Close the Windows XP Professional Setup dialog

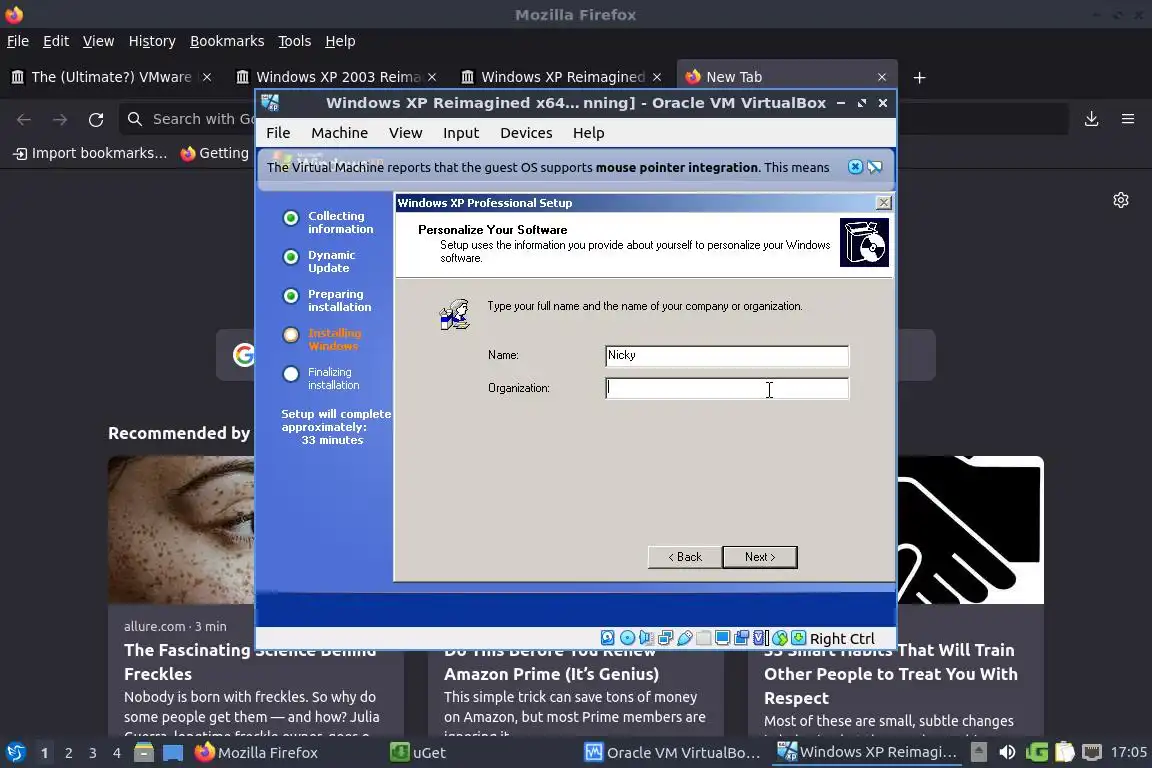pos(884,203)
